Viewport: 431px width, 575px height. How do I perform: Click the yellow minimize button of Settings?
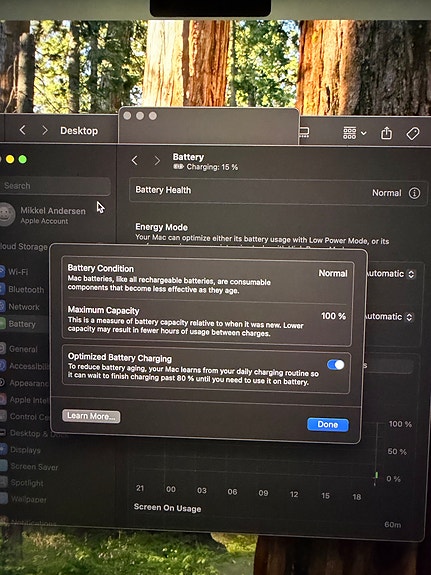(x=10, y=159)
